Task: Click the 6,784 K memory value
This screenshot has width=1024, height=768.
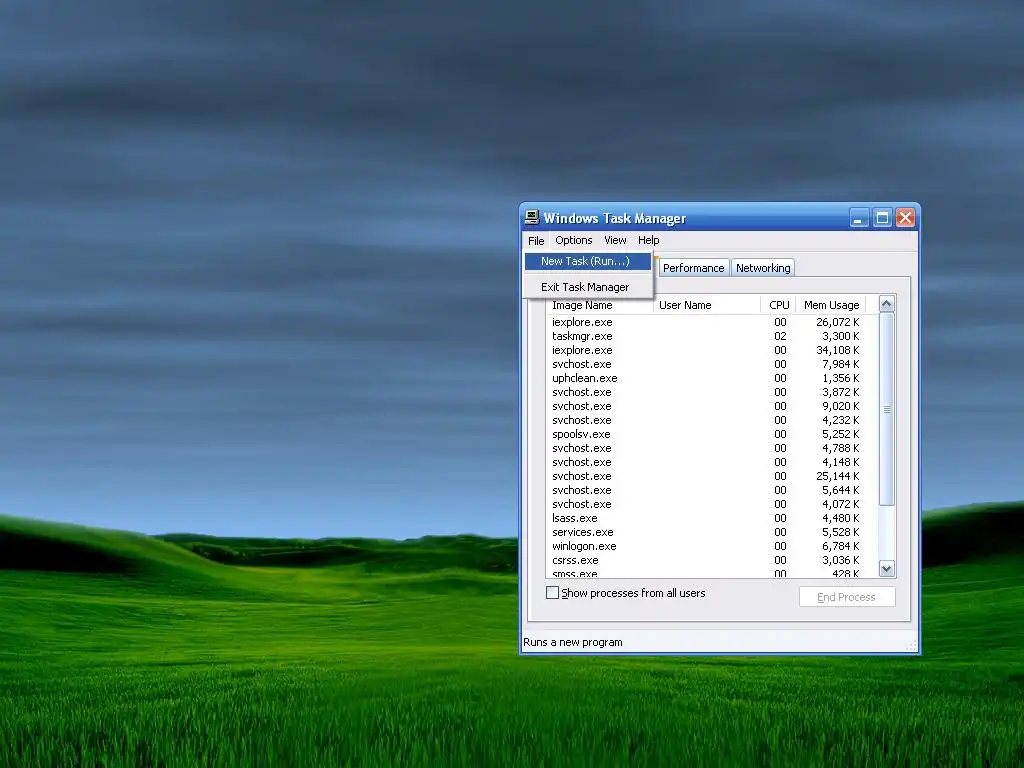Action: click(840, 546)
